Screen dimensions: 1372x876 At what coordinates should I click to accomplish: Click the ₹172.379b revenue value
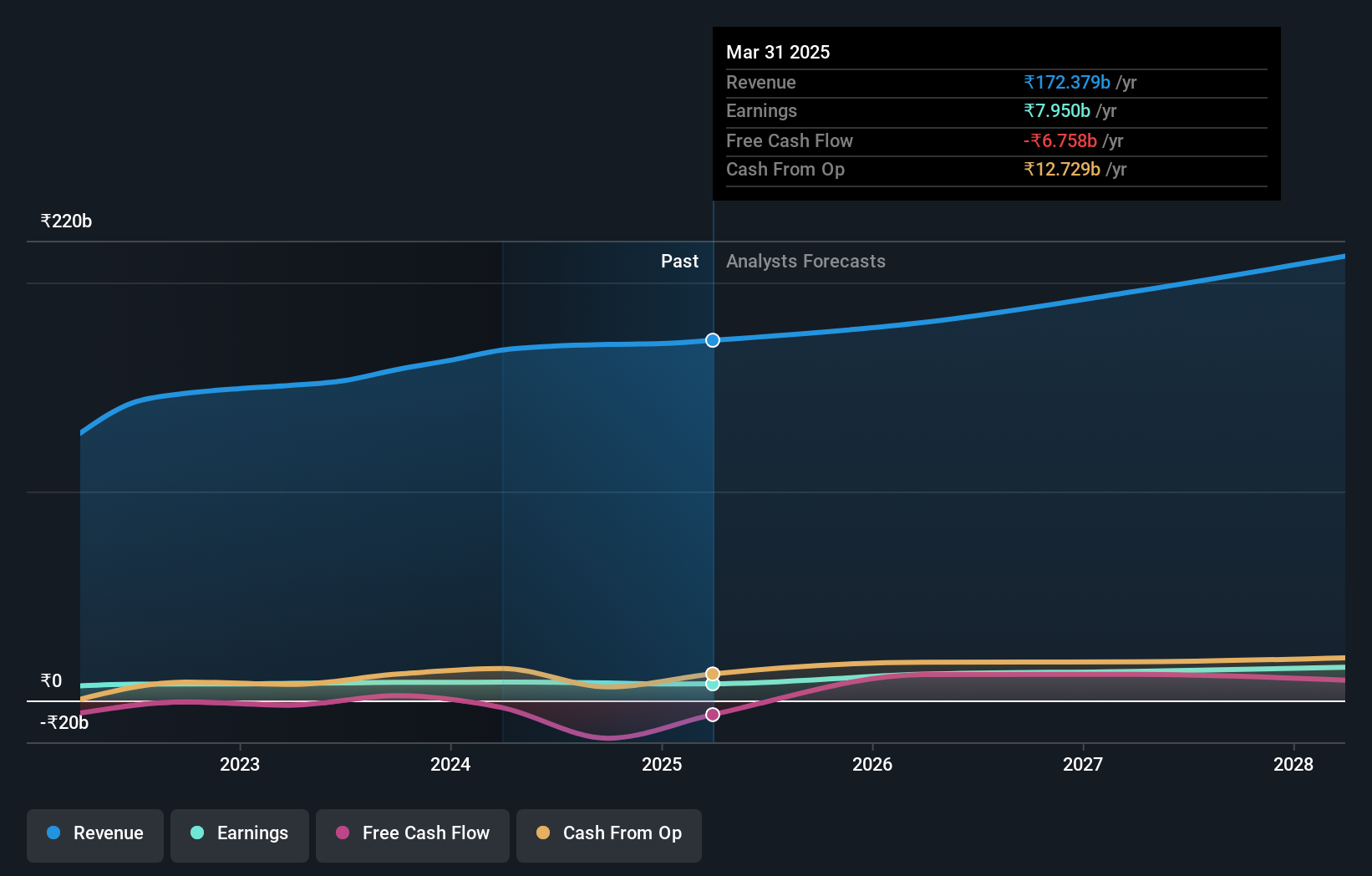tap(1067, 82)
